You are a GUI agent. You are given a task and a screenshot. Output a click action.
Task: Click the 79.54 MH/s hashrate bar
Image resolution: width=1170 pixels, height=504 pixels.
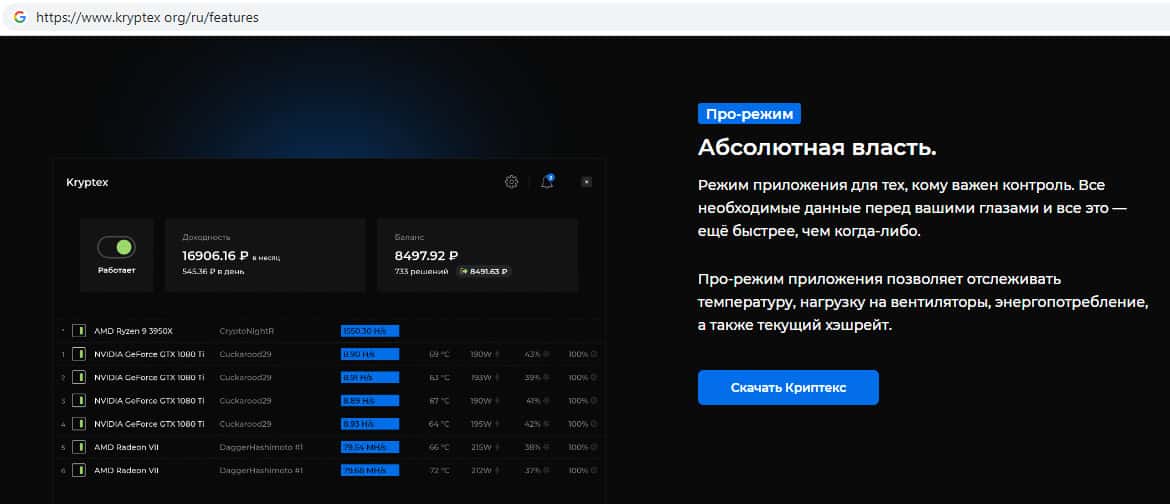tap(370, 447)
